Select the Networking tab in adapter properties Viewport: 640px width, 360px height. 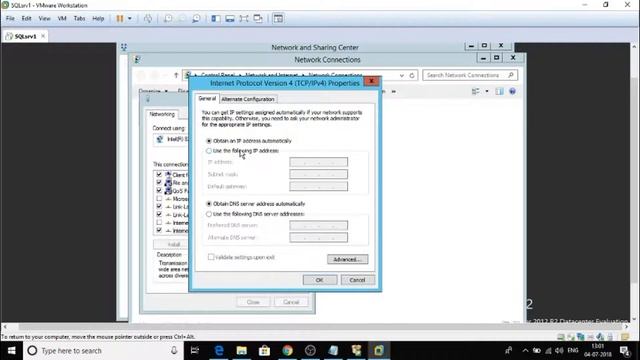[162, 114]
